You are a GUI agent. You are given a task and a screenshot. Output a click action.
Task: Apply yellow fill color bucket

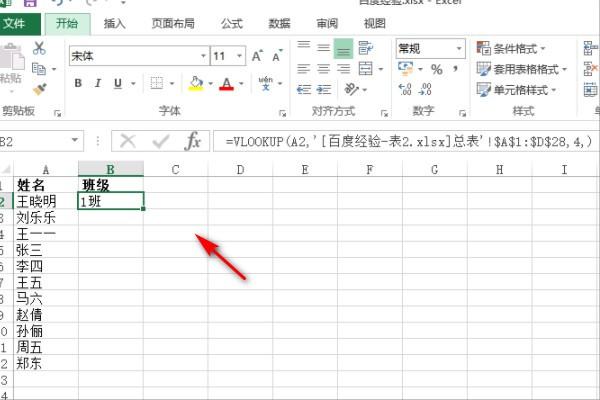[x=196, y=83]
